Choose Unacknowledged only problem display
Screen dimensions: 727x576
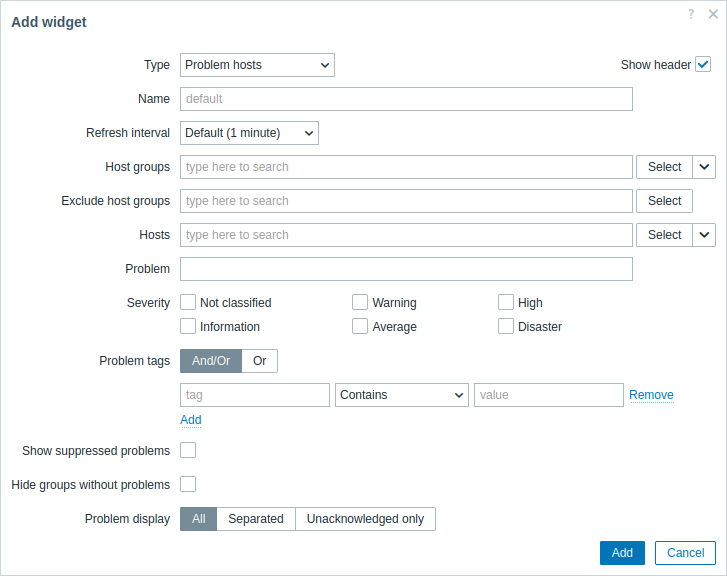pyautogui.click(x=365, y=519)
